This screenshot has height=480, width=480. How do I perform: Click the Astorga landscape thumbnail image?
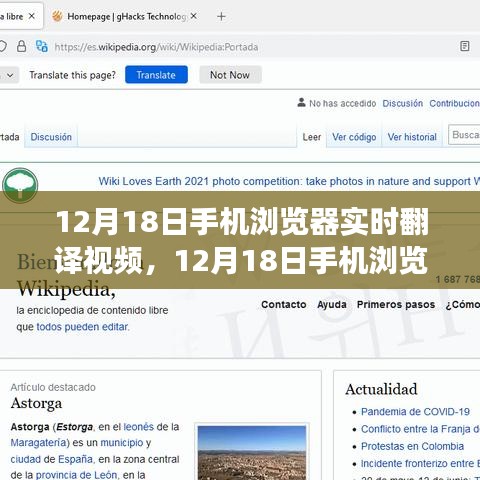(x=252, y=453)
